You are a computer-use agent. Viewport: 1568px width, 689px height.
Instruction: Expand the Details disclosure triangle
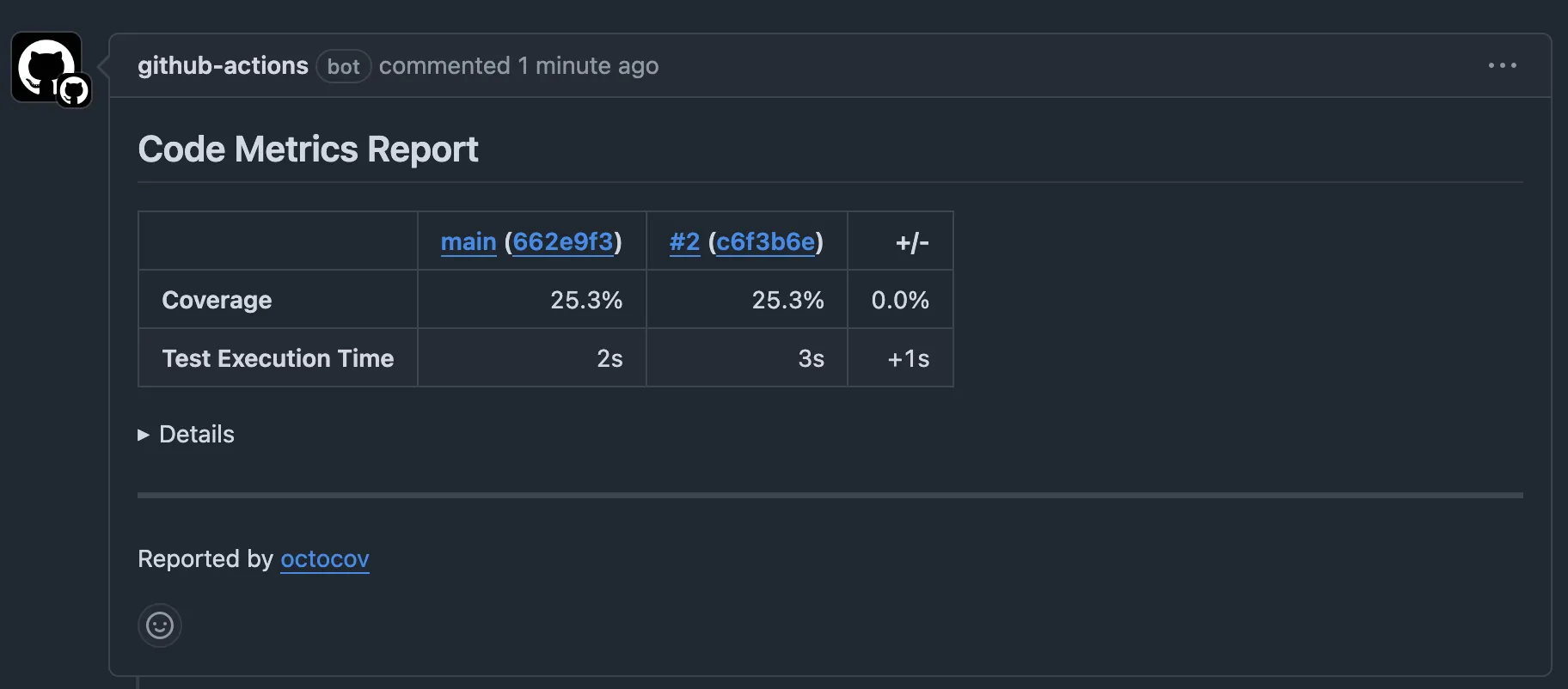click(144, 435)
